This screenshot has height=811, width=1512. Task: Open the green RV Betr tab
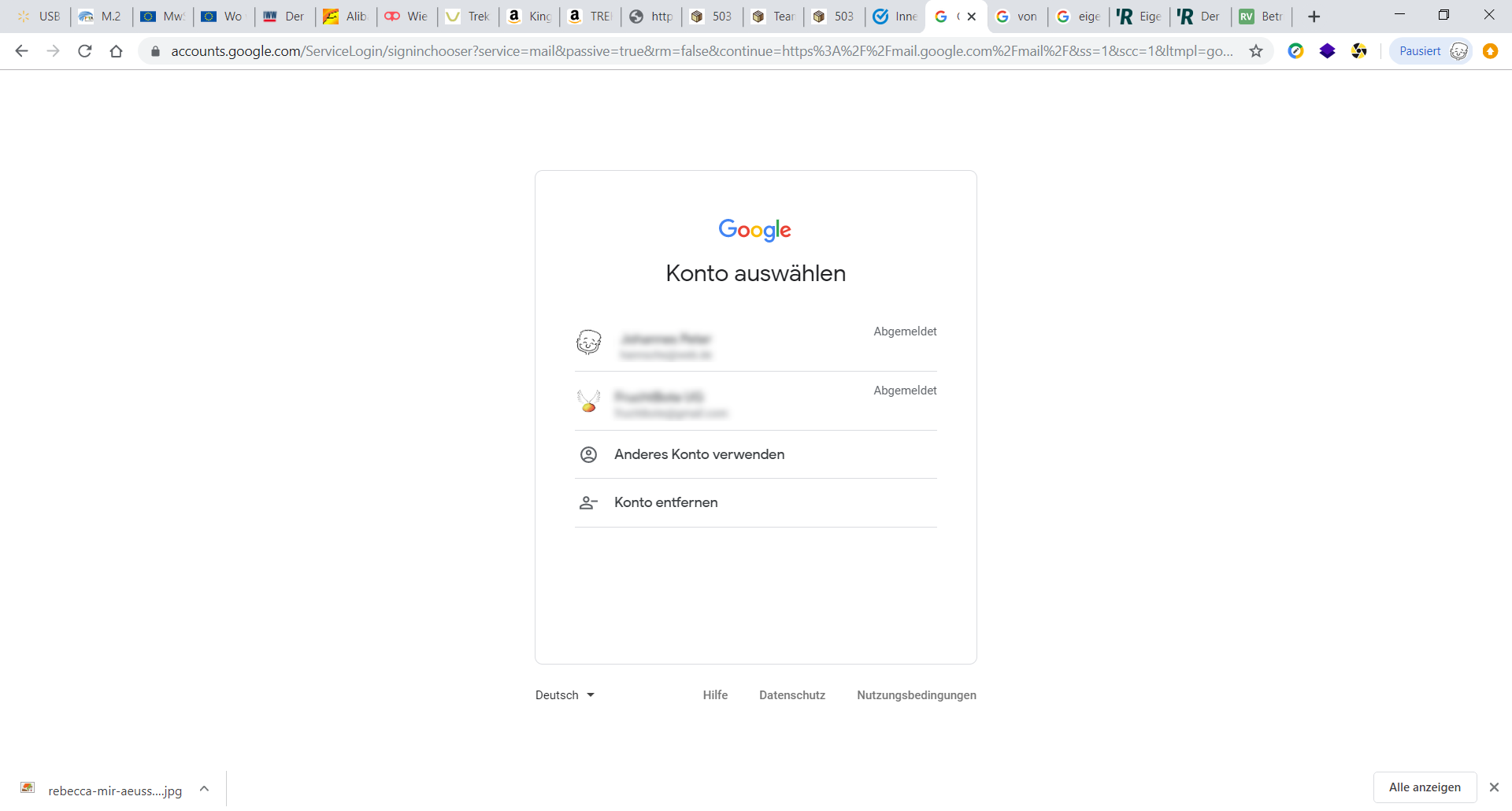point(1260,16)
